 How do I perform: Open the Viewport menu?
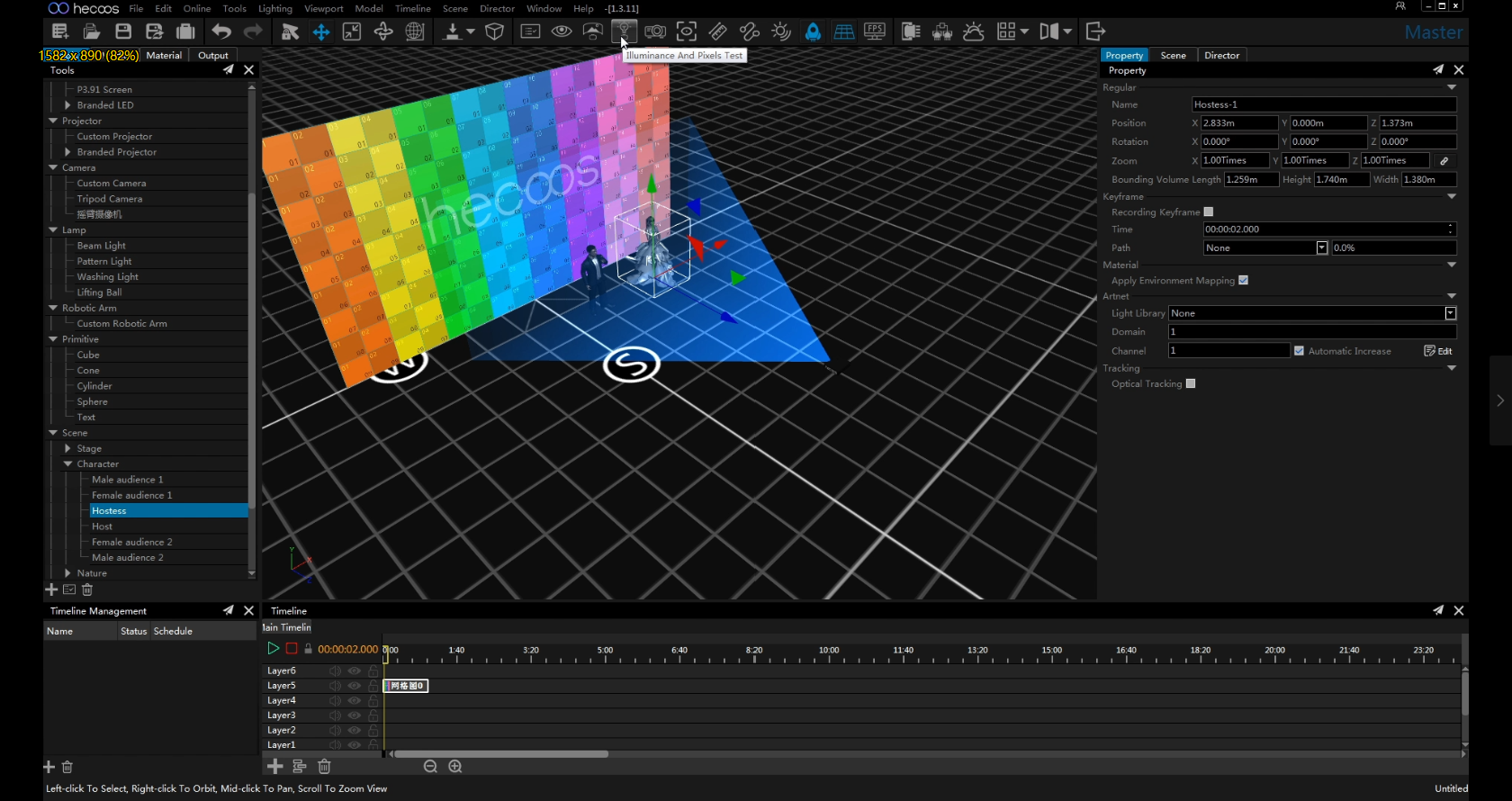click(324, 8)
